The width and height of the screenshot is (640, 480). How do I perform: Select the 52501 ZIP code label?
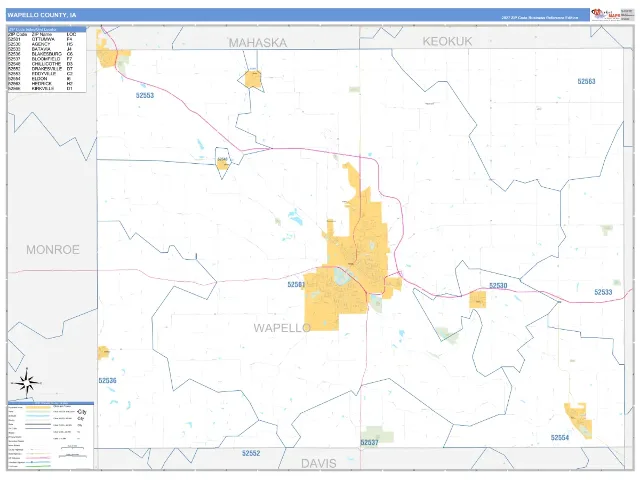(296, 284)
